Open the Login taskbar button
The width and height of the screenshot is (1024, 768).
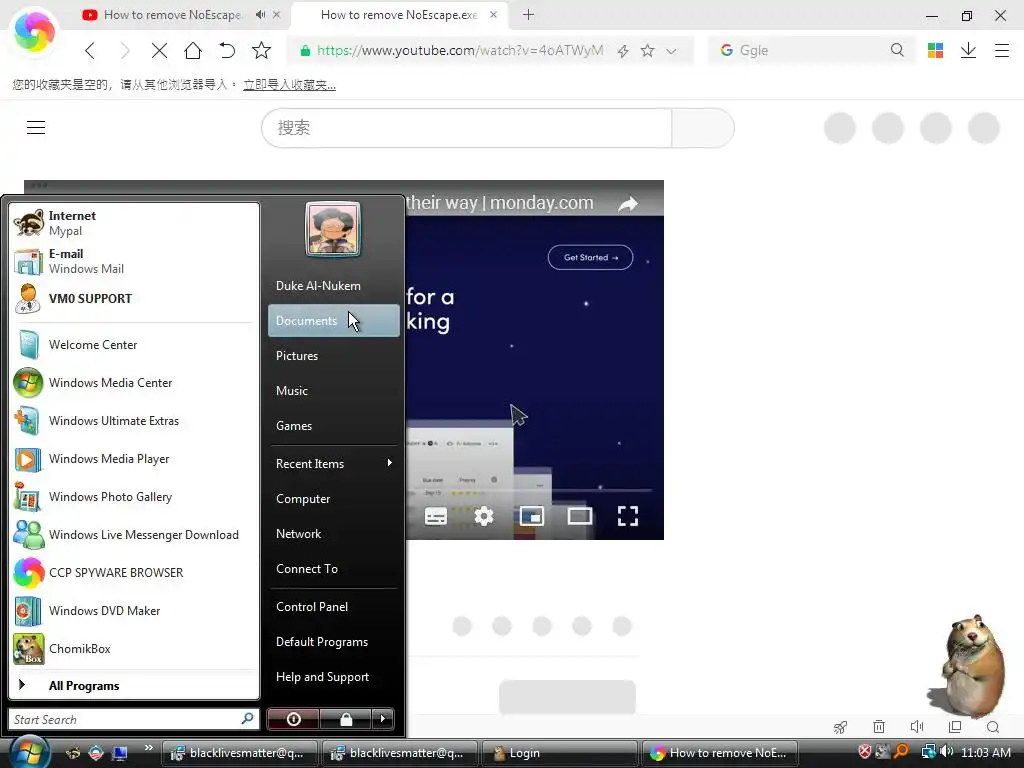560,753
